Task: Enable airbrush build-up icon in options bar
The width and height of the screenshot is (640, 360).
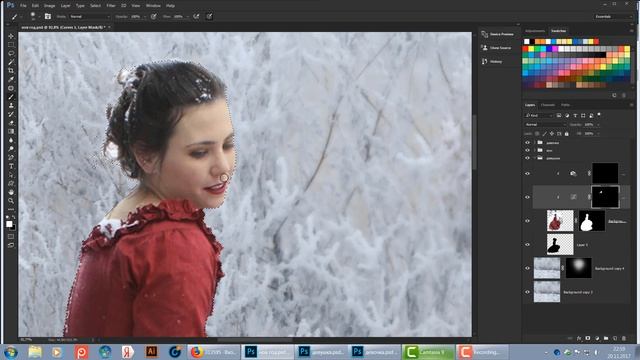Action: pyautogui.click(x=196, y=16)
